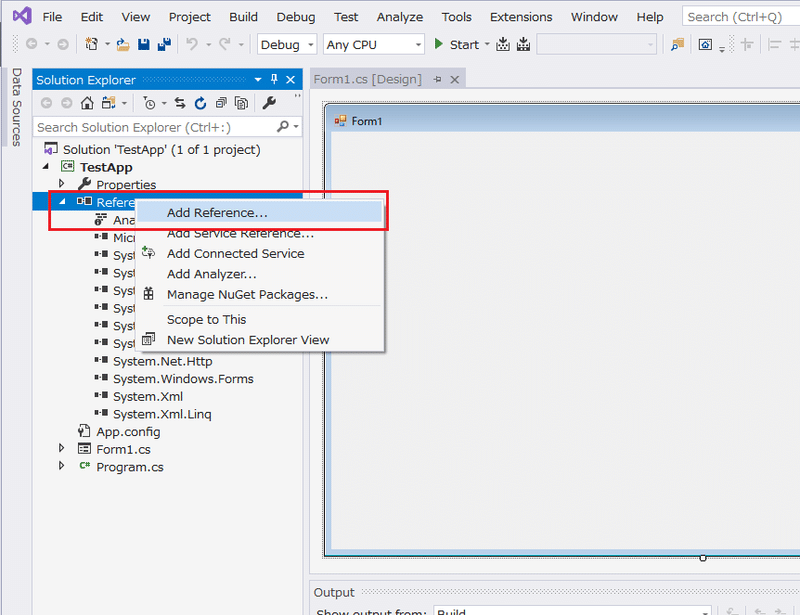Open Solution Explorer window position dropdown
This screenshot has width=800, height=615.
(x=258, y=80)
